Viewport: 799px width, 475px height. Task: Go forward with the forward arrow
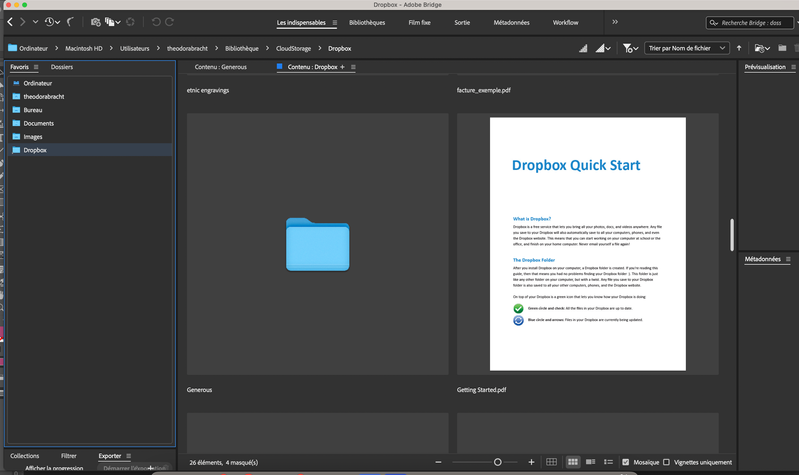[x=22, y=22]
